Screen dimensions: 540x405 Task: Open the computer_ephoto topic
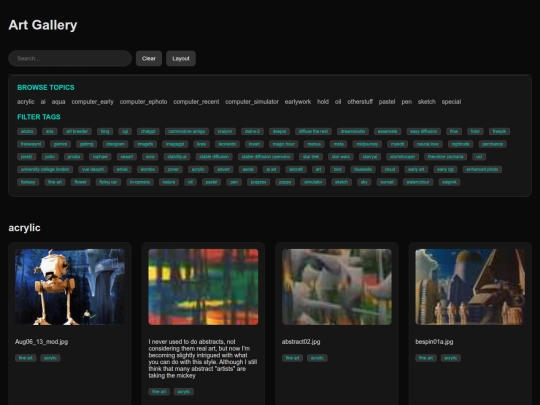coord(144,102)
